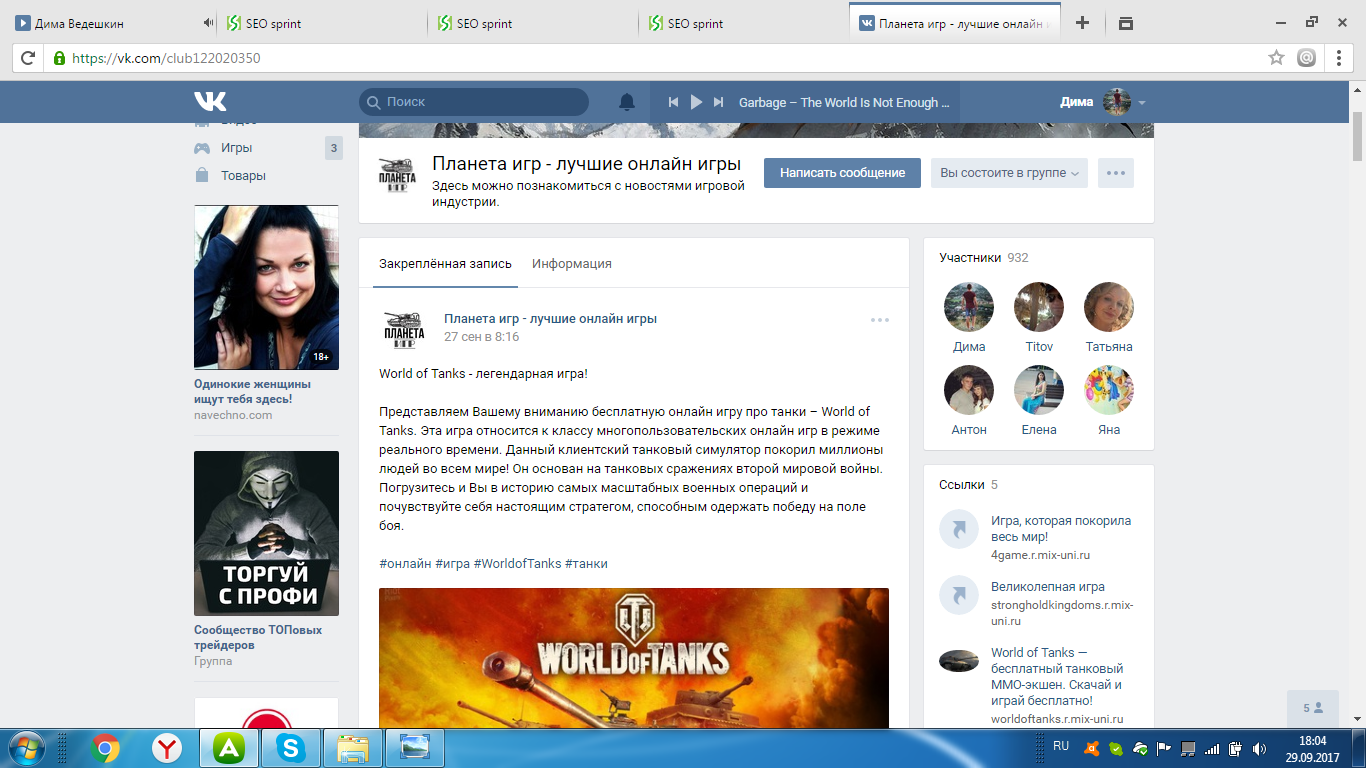Click the Одинокие женщины ad image

point(266,288)
